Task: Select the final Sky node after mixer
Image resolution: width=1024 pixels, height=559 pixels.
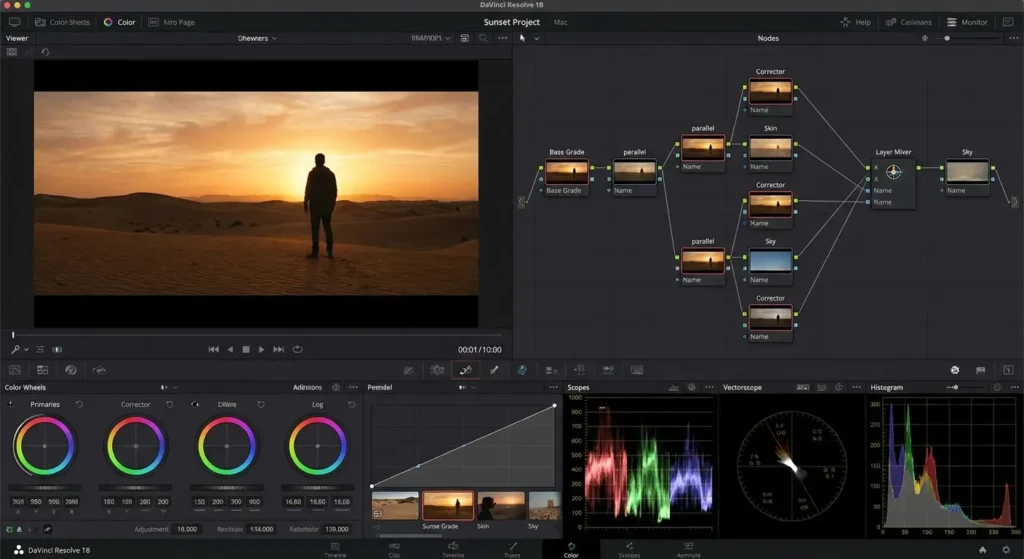Action: pyautogui.click(x=967, y=172)
